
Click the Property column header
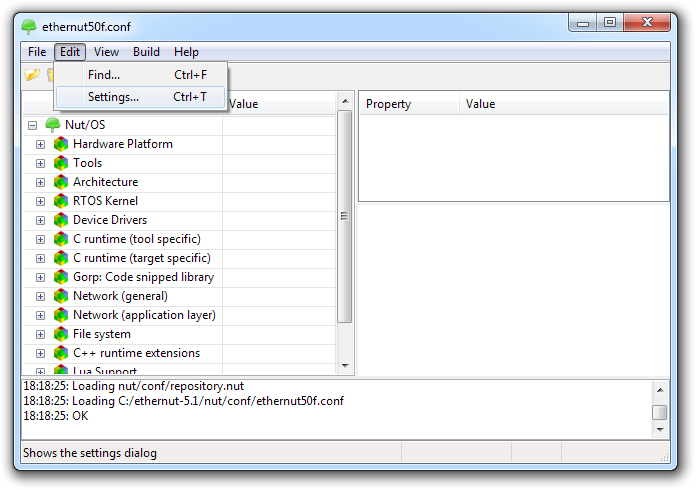[409, 104]
